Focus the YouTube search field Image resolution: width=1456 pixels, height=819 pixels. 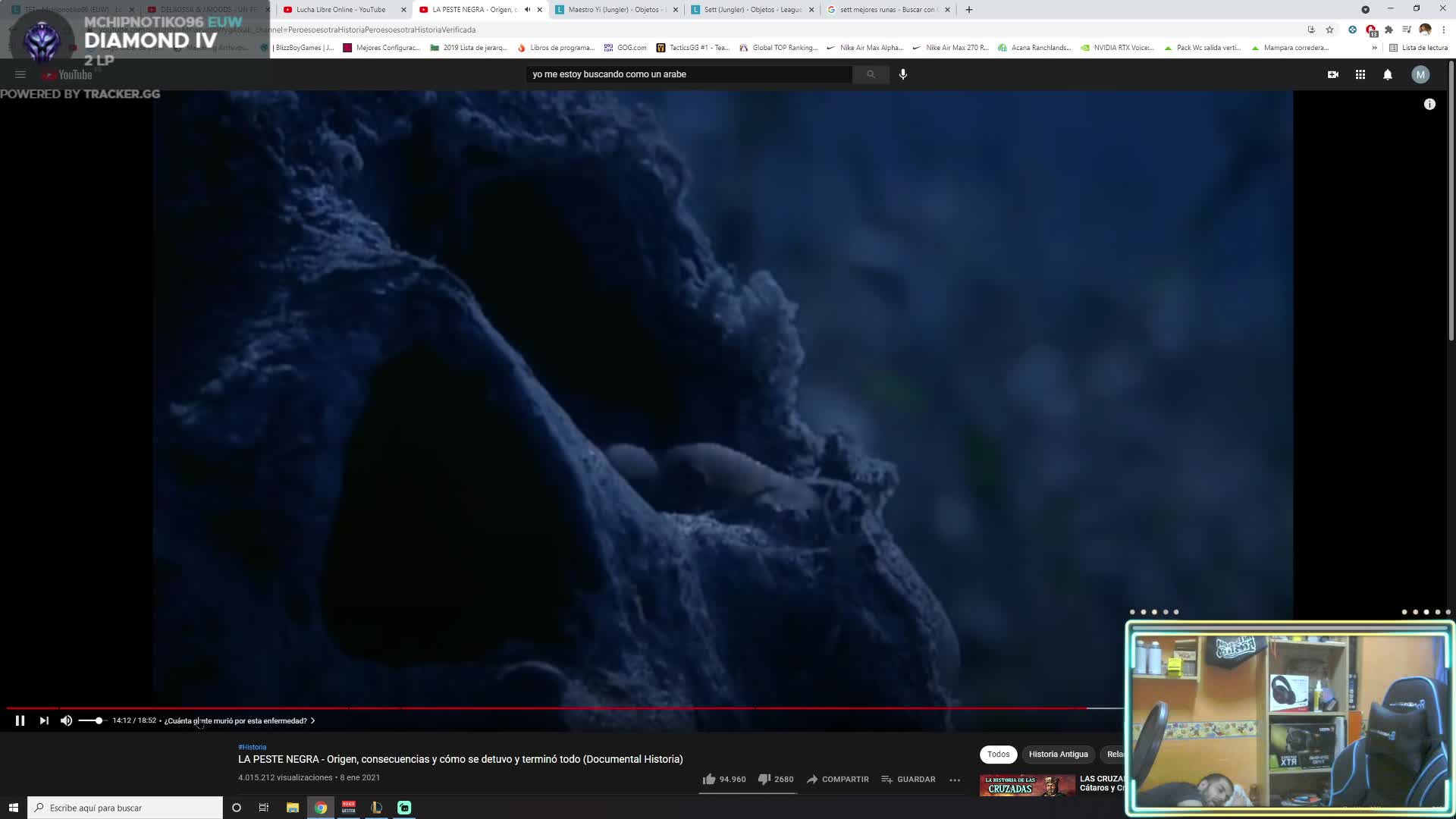pos(689,74)
